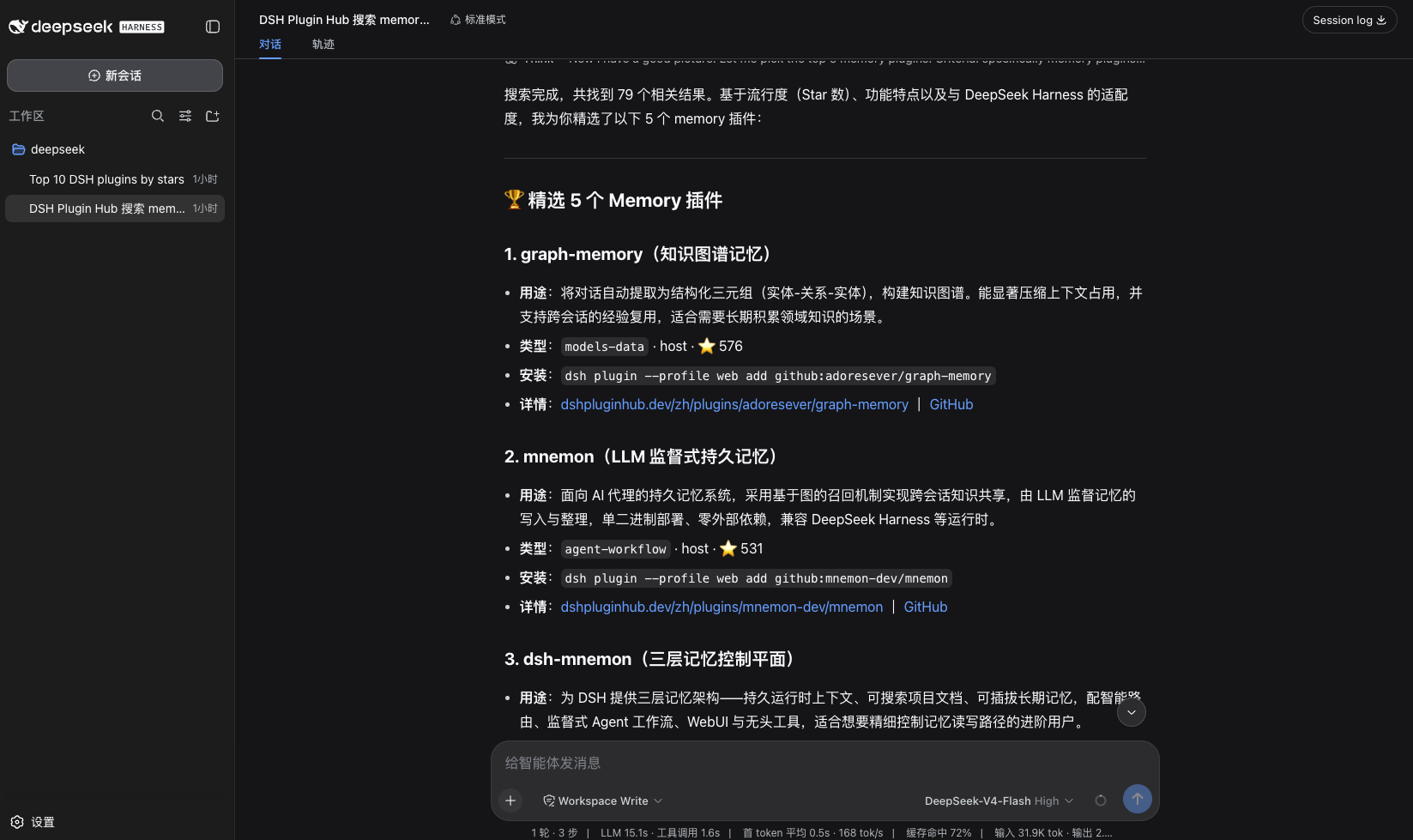Viewport: 1413px width, 840px height.
Task: Open mnemon dshpluginhub.dev details link
Action: pyautogui.click(x=722, y=607)
